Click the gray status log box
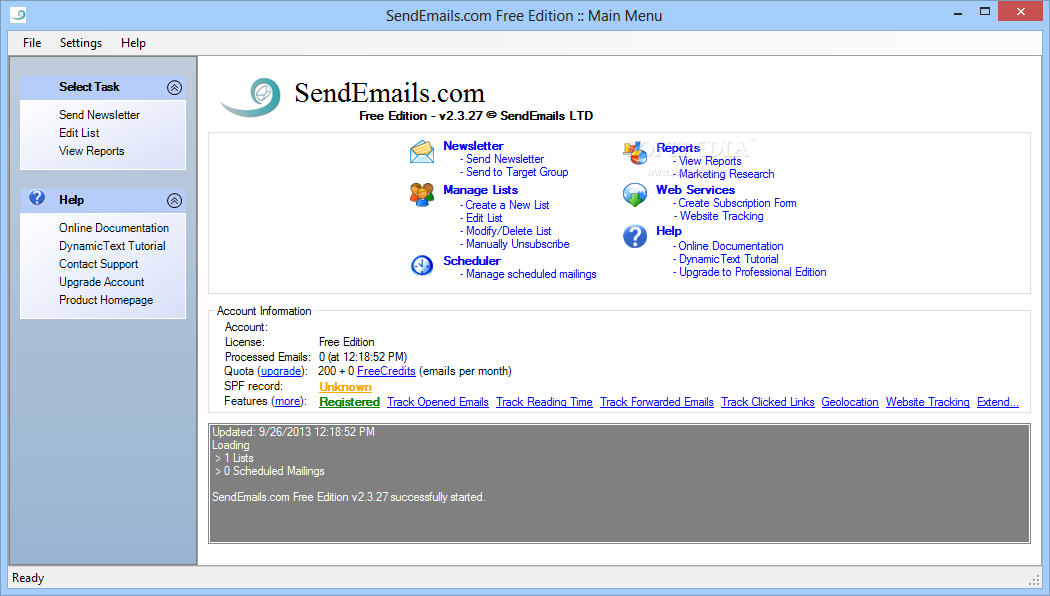1050x596 pixels. click(x=619, y=483)
